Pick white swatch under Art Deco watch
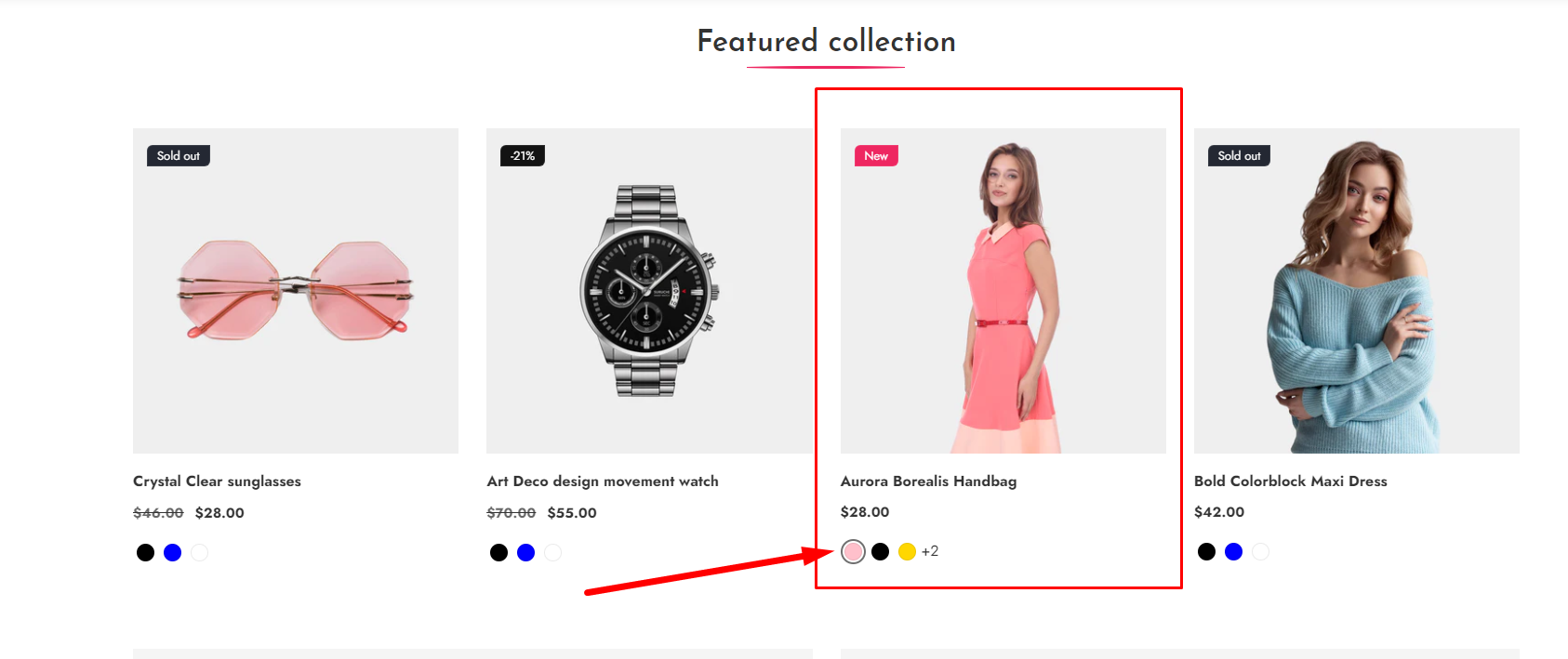The image size is (1568, 659). tap(552, 553)
